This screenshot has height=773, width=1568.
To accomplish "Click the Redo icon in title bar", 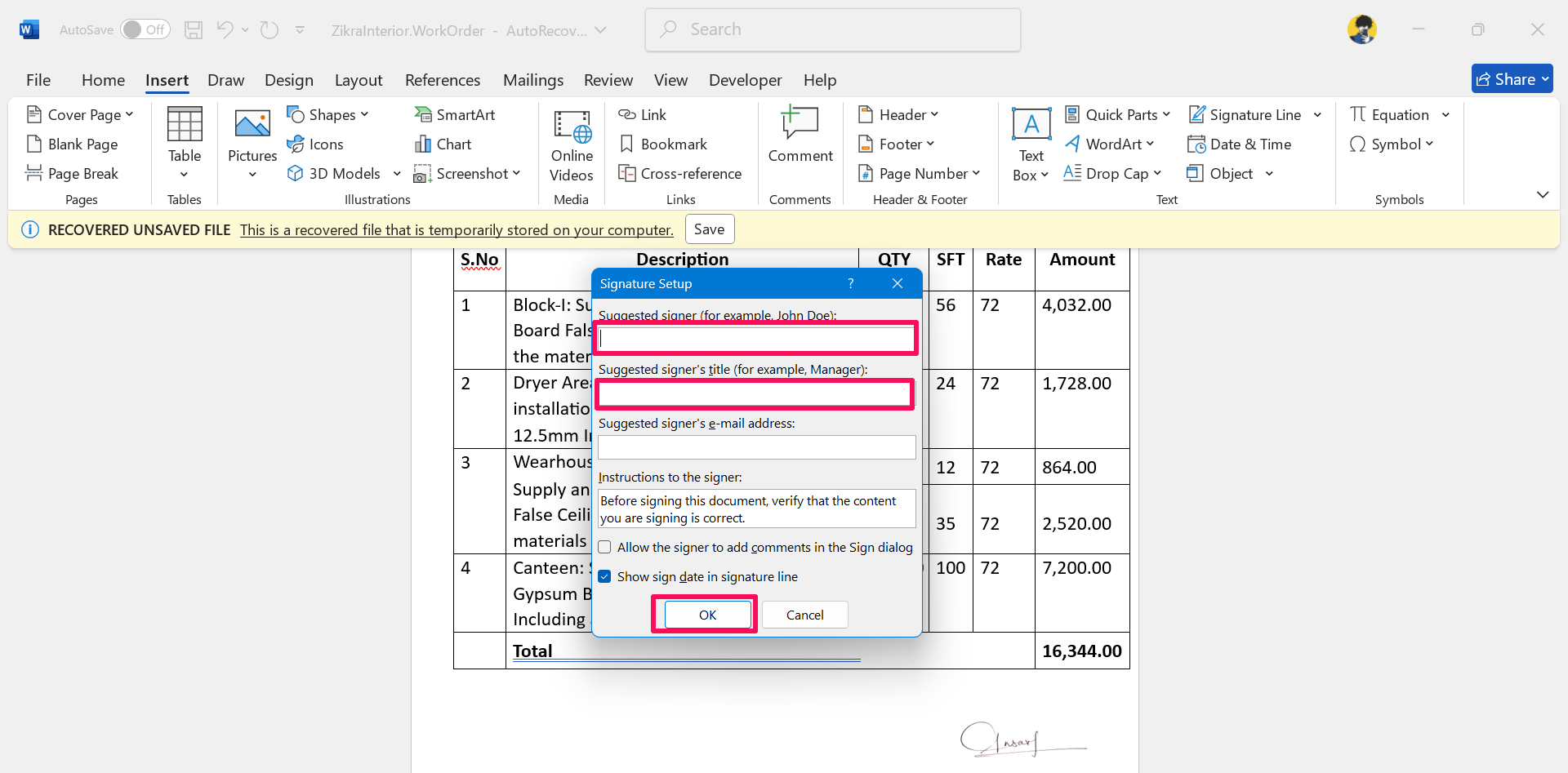I will tap(269, 30).
